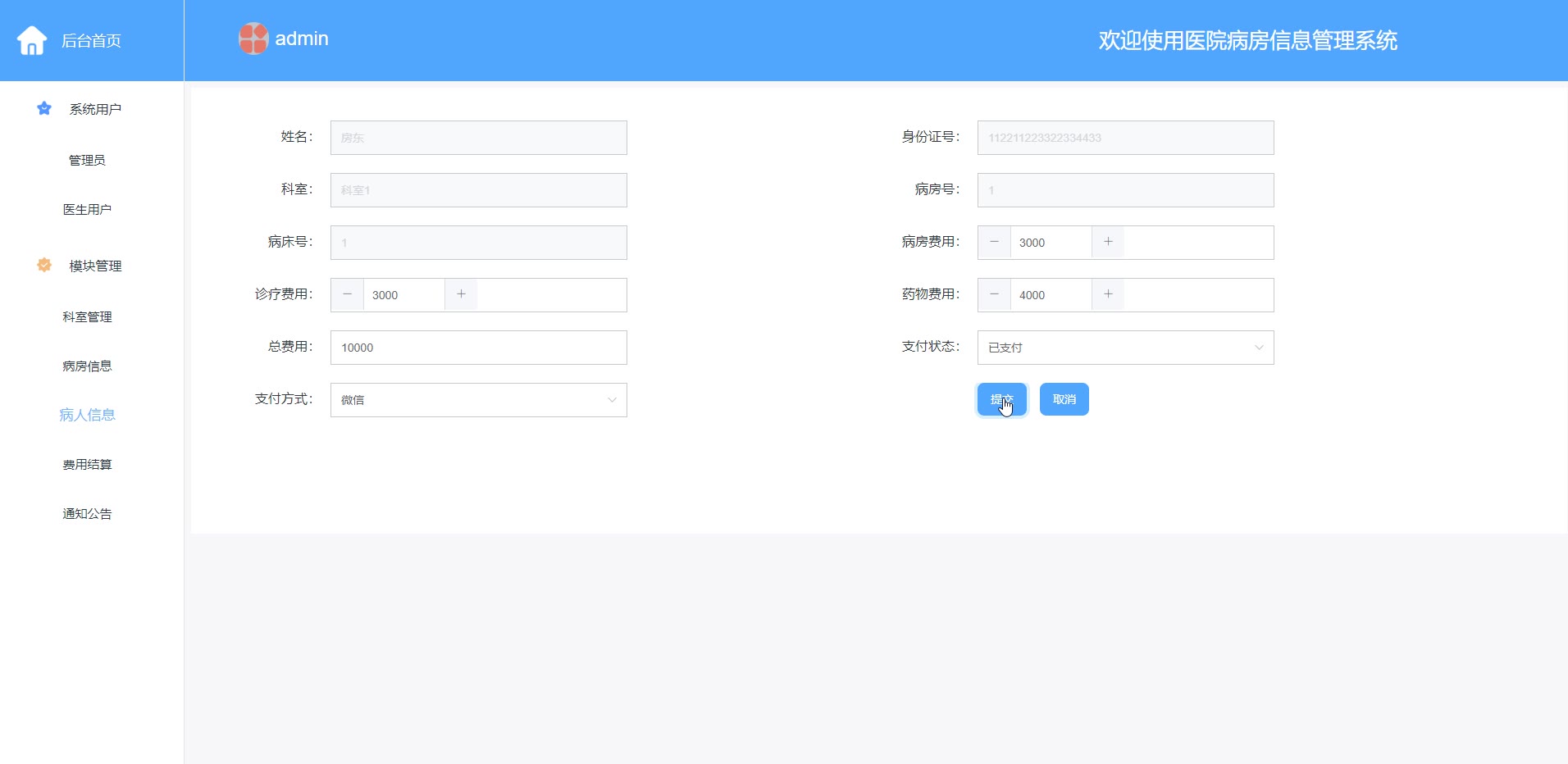Click the star icon next to 系统用户
1568x764 pixels.
pyautogui.click(x=44, y=108)
